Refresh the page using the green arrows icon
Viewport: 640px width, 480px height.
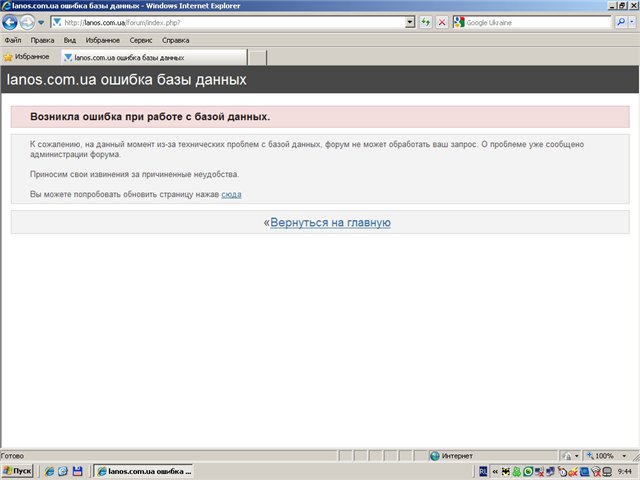(x=426, y=22)
